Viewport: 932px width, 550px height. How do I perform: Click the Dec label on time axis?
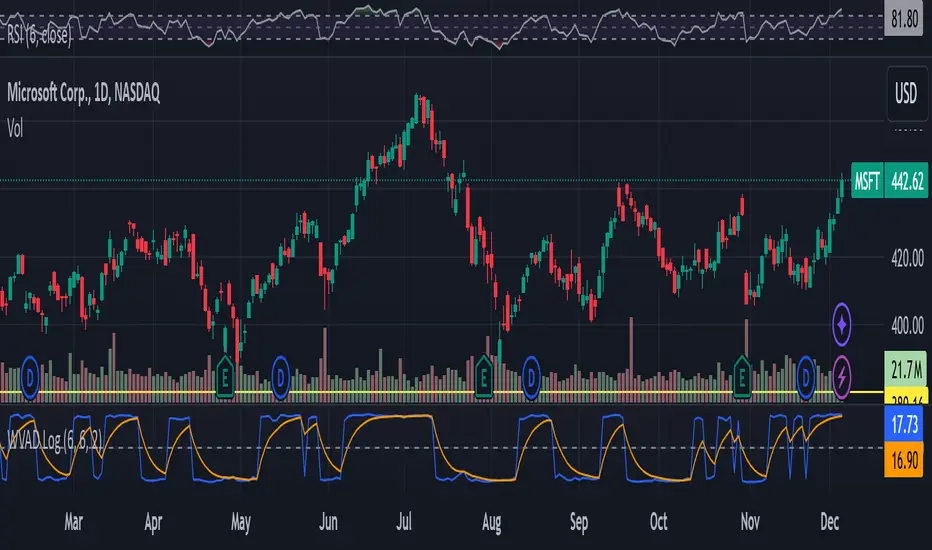coord(830,522)
